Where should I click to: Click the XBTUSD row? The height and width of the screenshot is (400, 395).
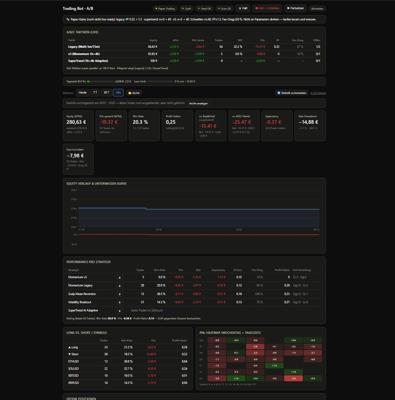(x=128, y=376)
